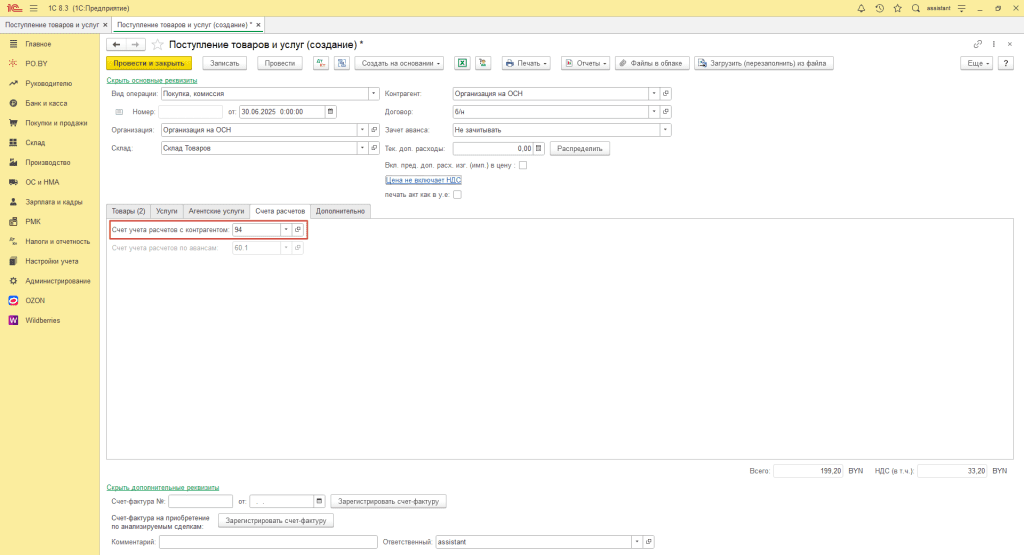Toggle Вкл. пред. доп. расх. в цену checkbox
The height and width of the screenshot is (555, 1024).
click(523, 165)
